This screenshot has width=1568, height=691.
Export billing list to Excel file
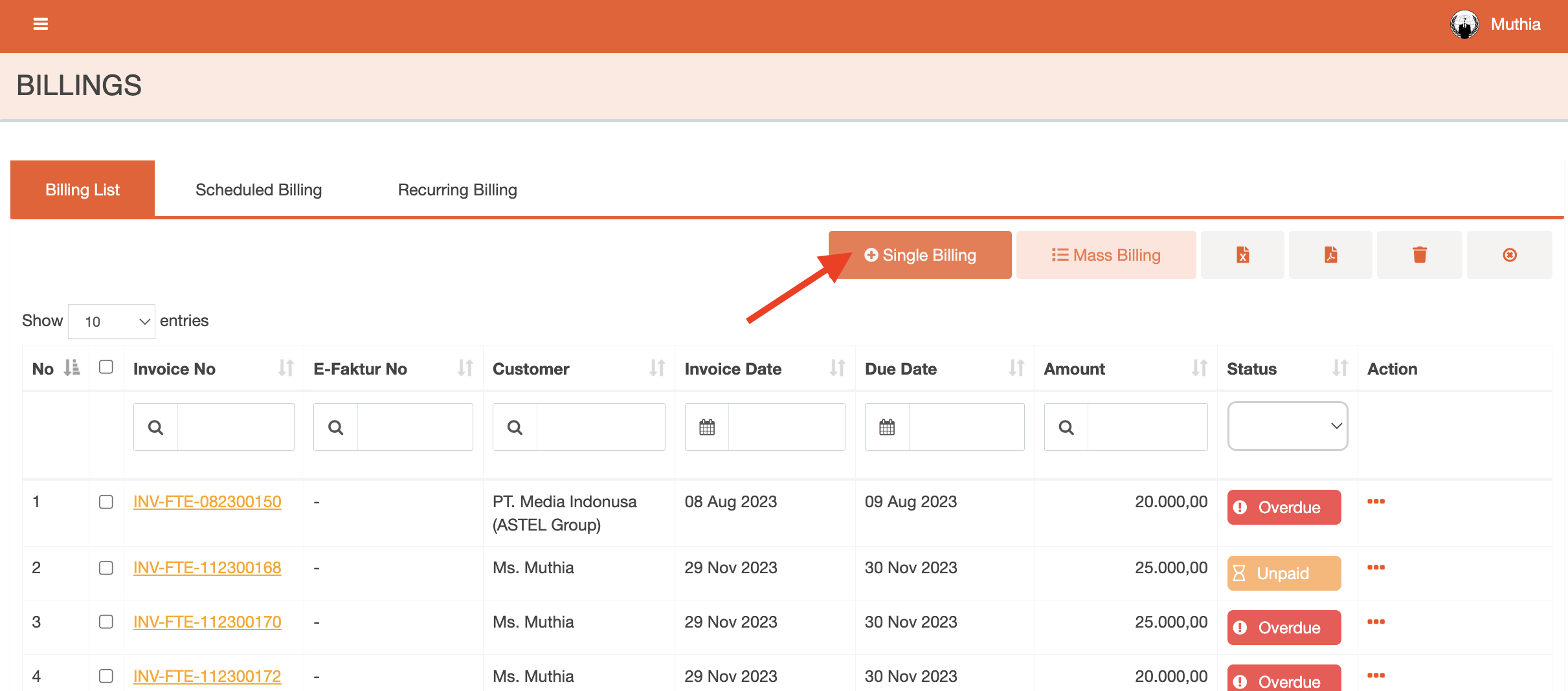pyautogui.click(x=1242, y=255)
